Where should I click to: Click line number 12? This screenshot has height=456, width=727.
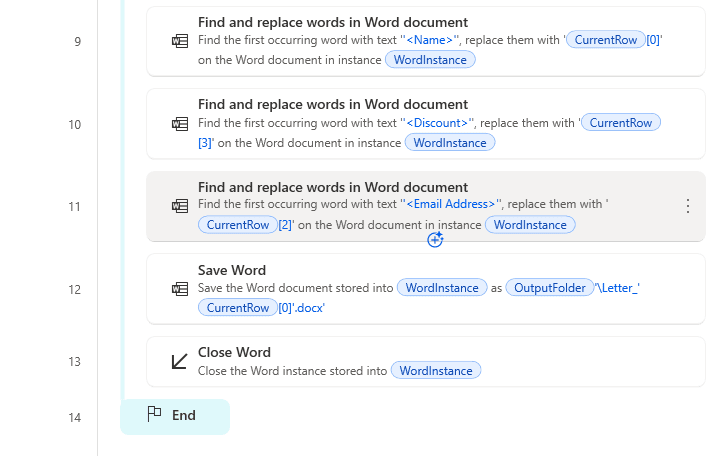[x=75, y=290]
